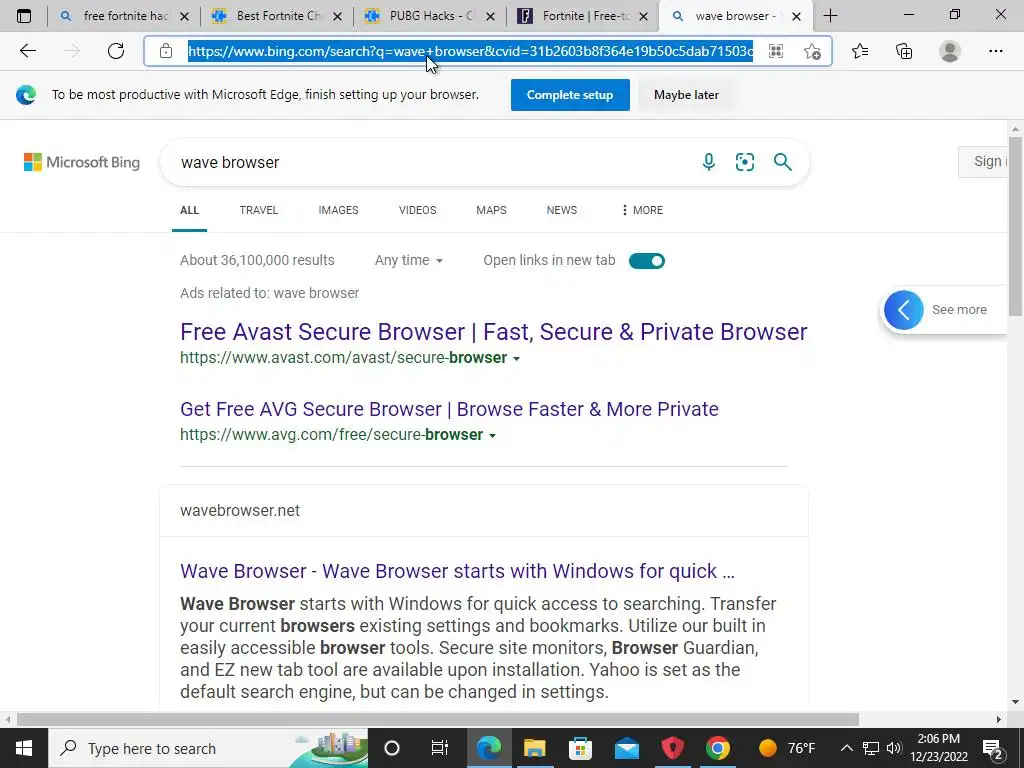
Task: Select the IMAGES search category
Action: coord(338,210)
